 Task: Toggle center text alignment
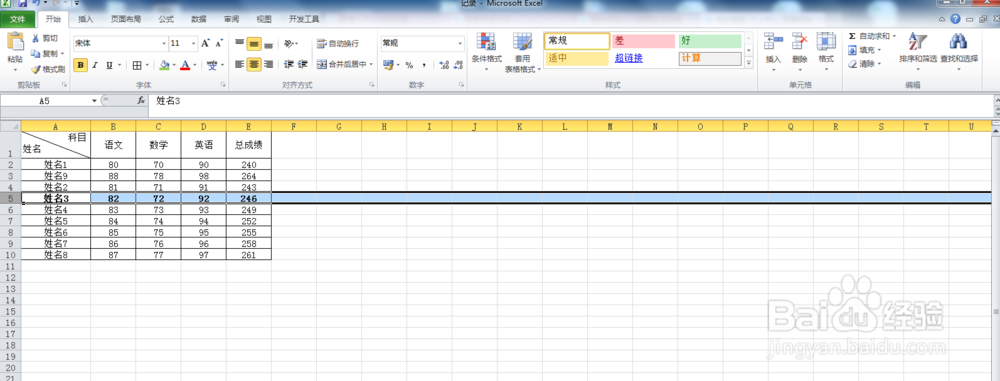click(x=254, y=64)
